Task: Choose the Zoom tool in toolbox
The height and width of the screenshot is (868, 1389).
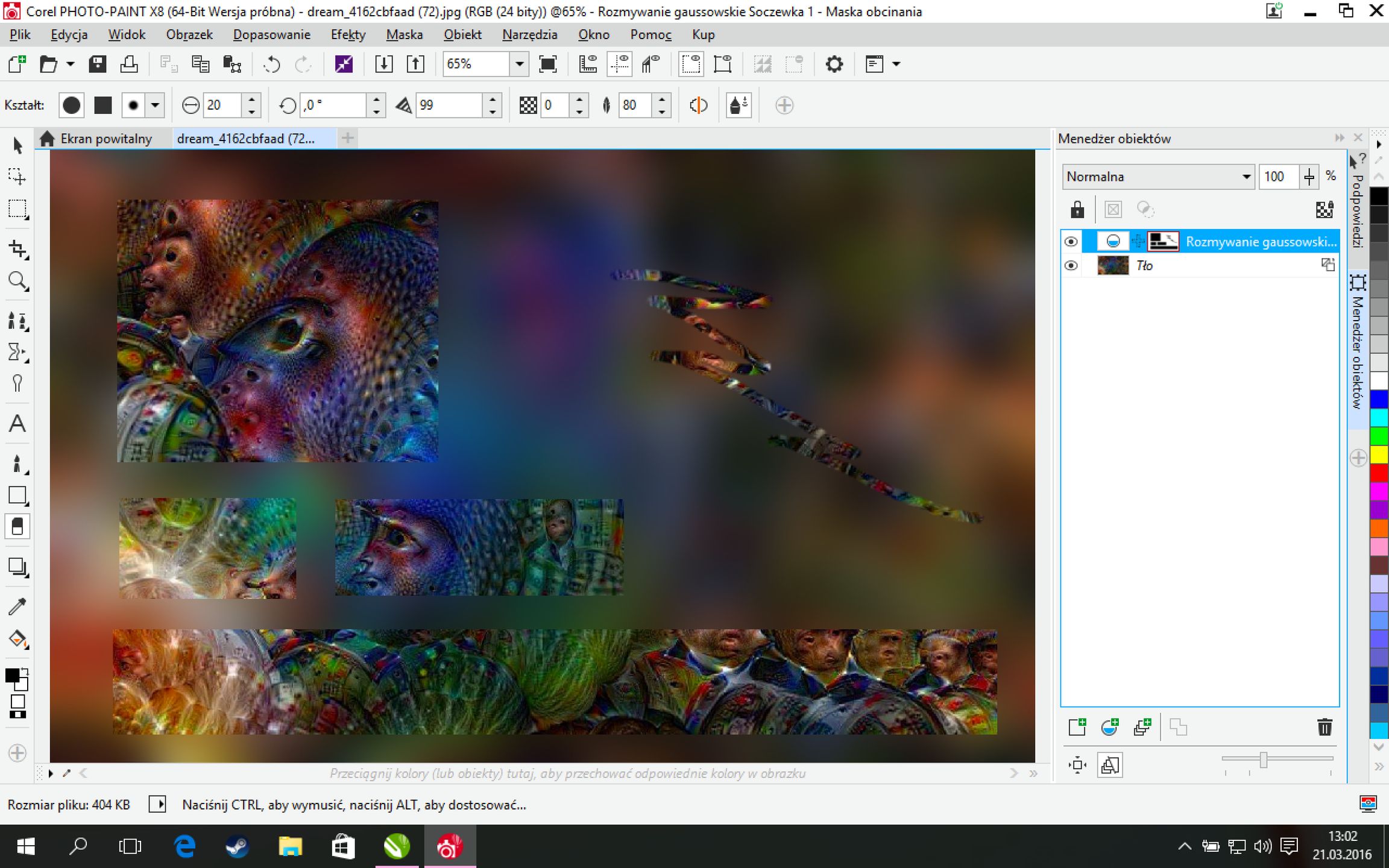Action: click(x=17, y=281)
